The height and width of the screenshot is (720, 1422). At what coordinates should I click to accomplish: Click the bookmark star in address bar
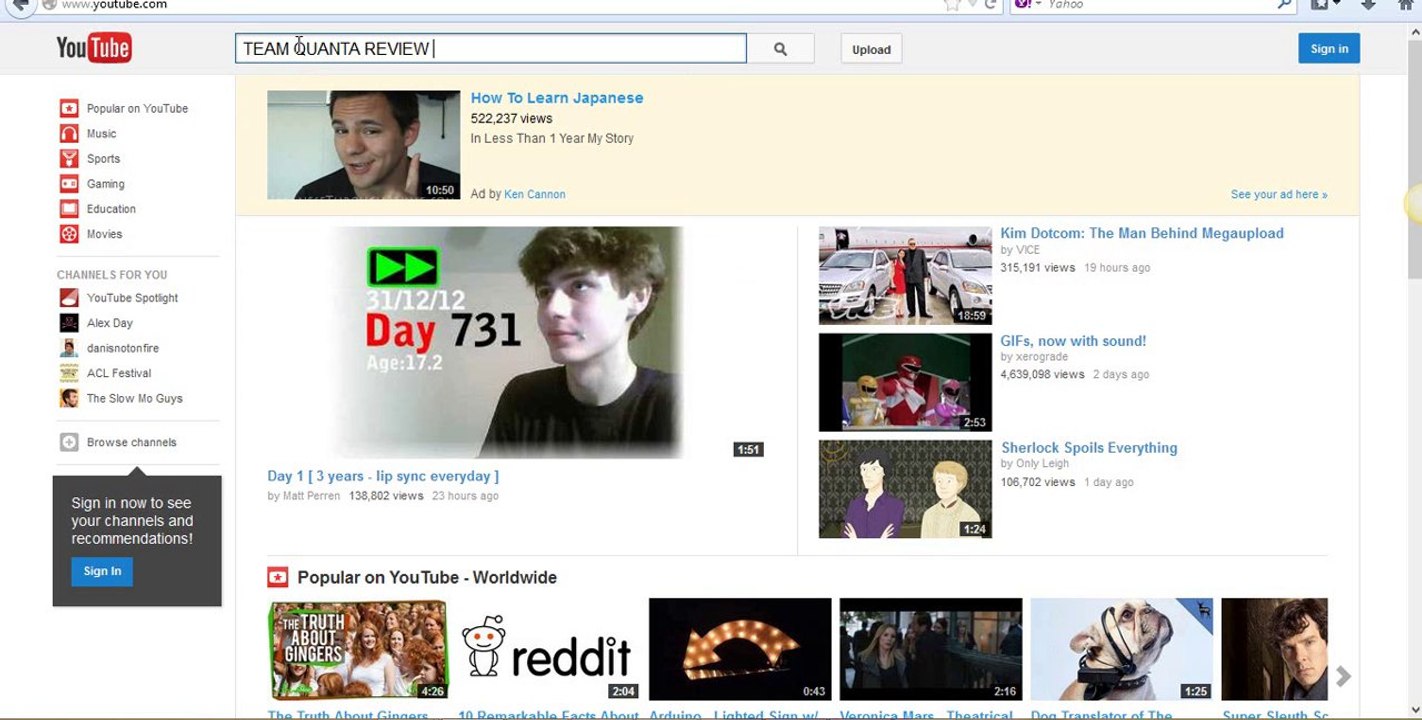coord(953,4)
